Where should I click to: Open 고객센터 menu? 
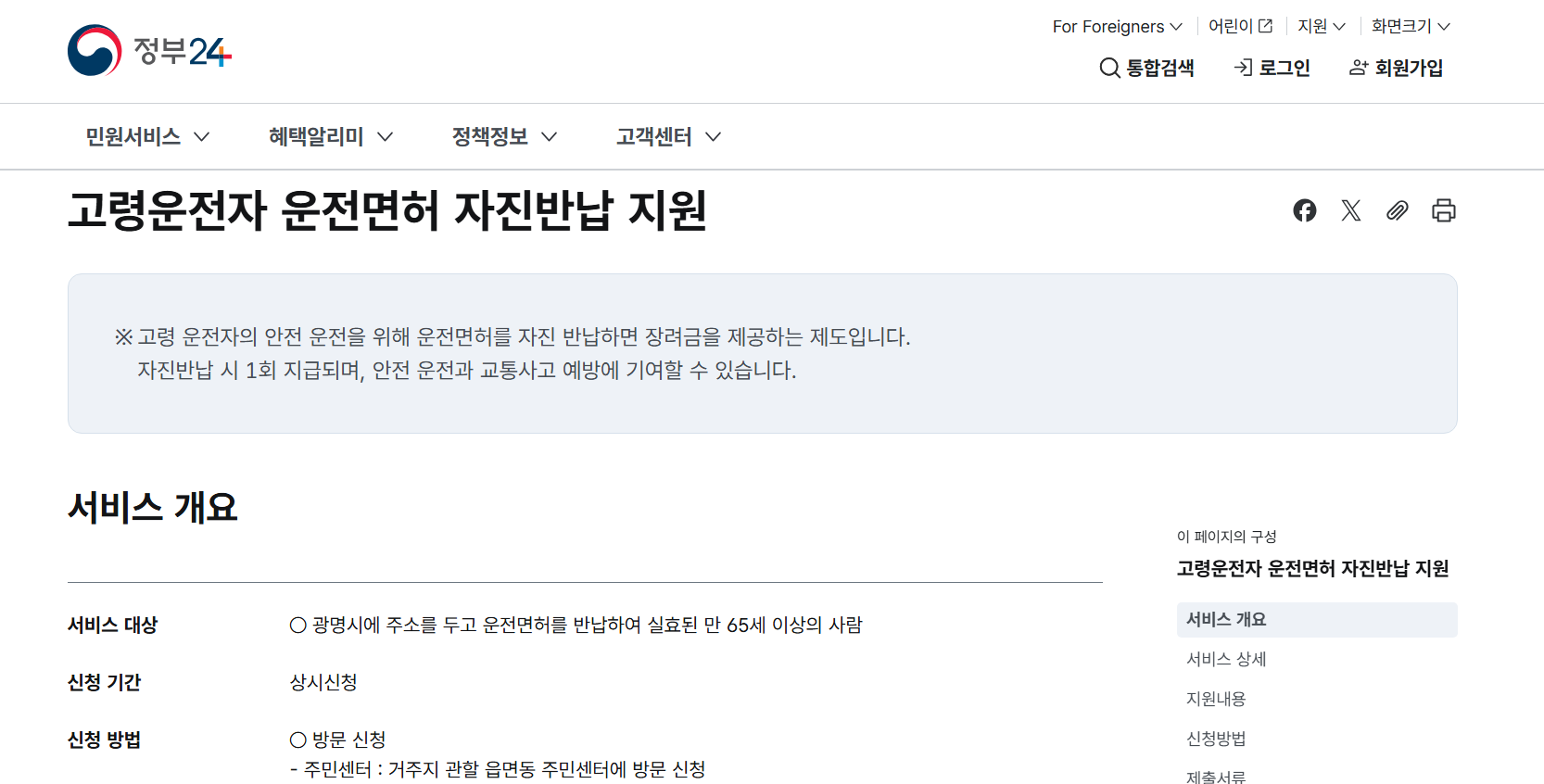click(x=669, y=136)
